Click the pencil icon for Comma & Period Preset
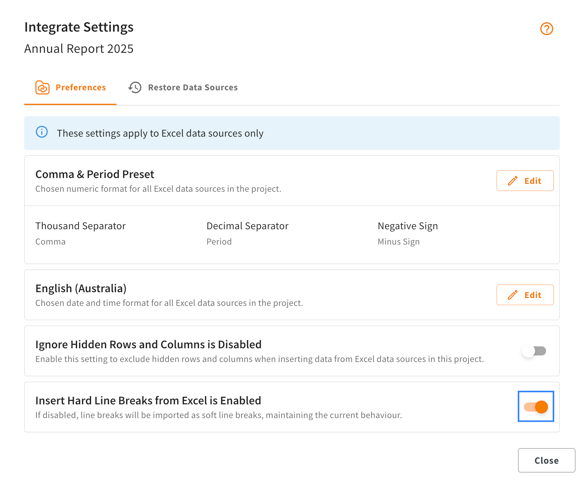584x482 pixels. click(x=512, y=181)
